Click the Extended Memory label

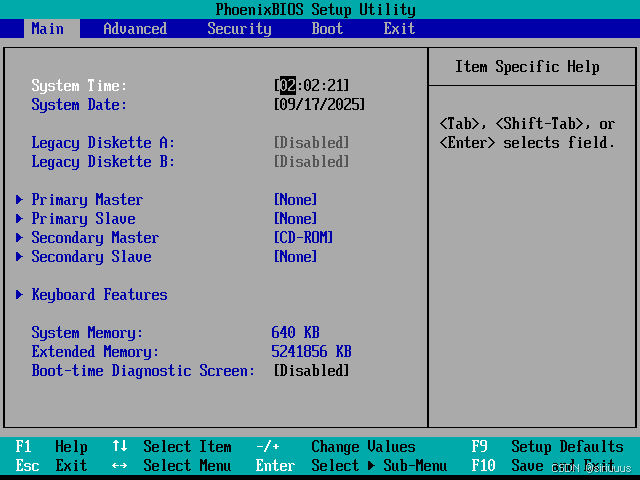(x=95, y=352)
